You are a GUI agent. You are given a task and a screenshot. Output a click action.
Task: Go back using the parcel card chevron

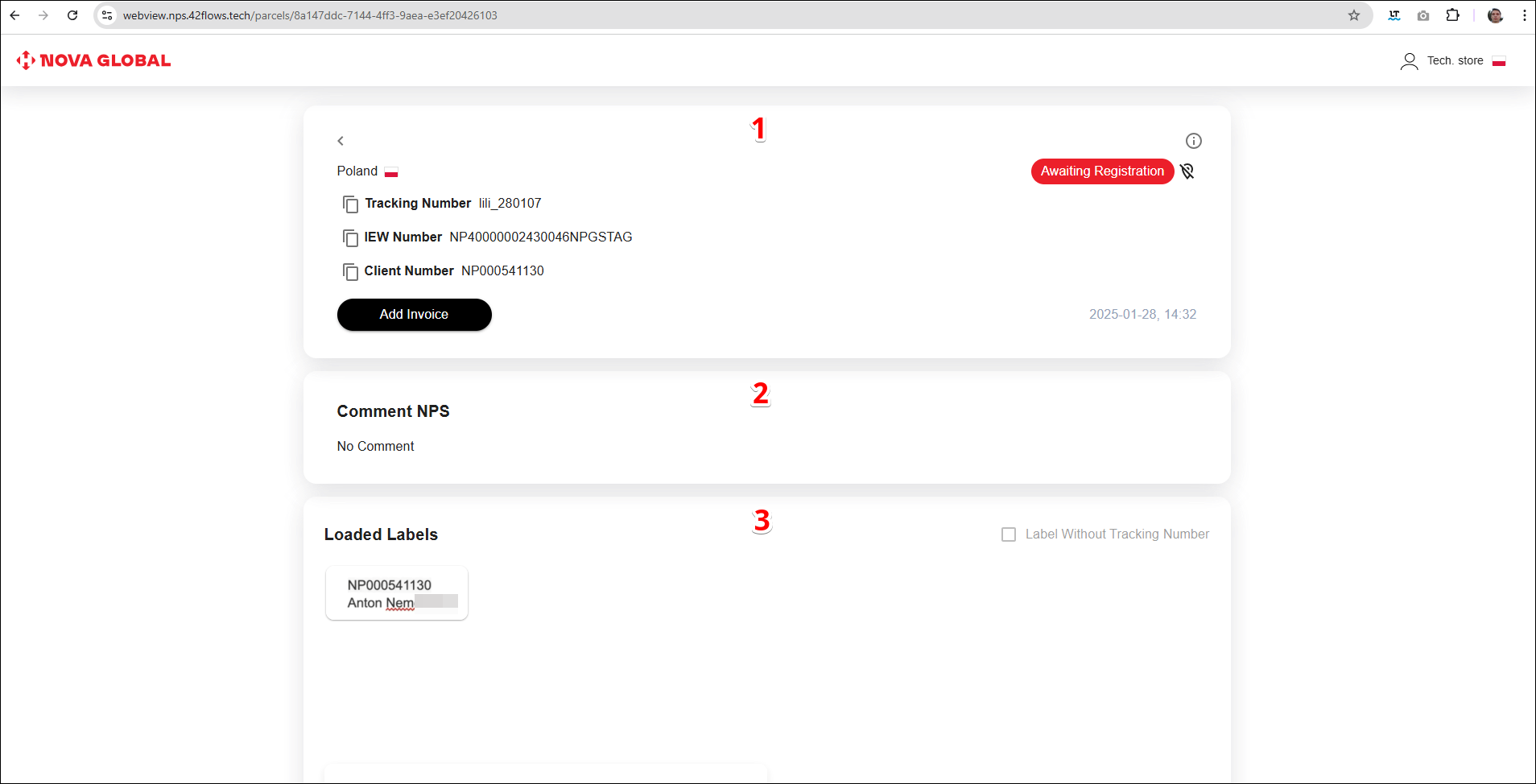tap(341, 141)
